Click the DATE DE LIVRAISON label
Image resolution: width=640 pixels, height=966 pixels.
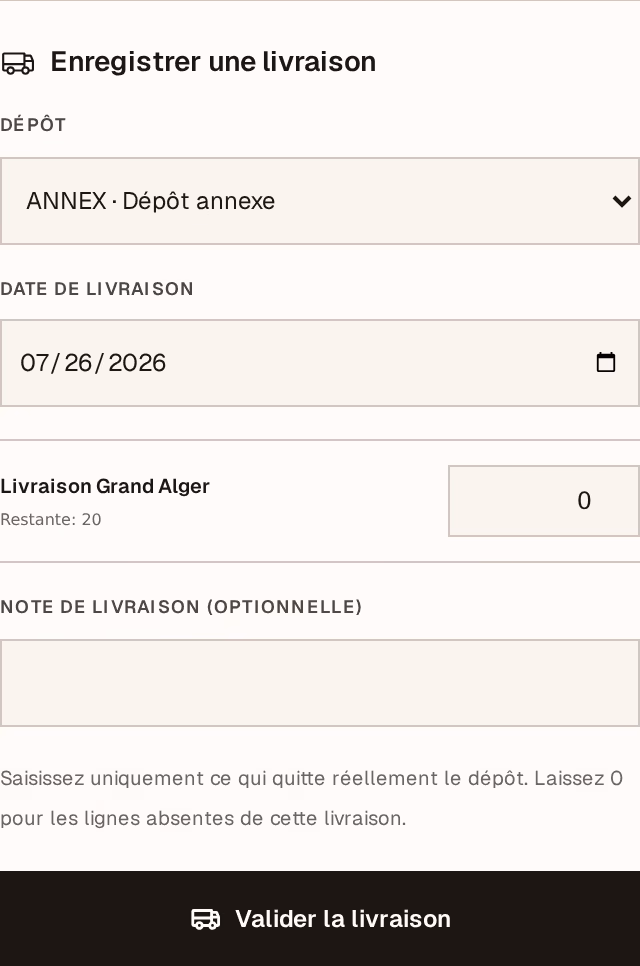(97, 289)
